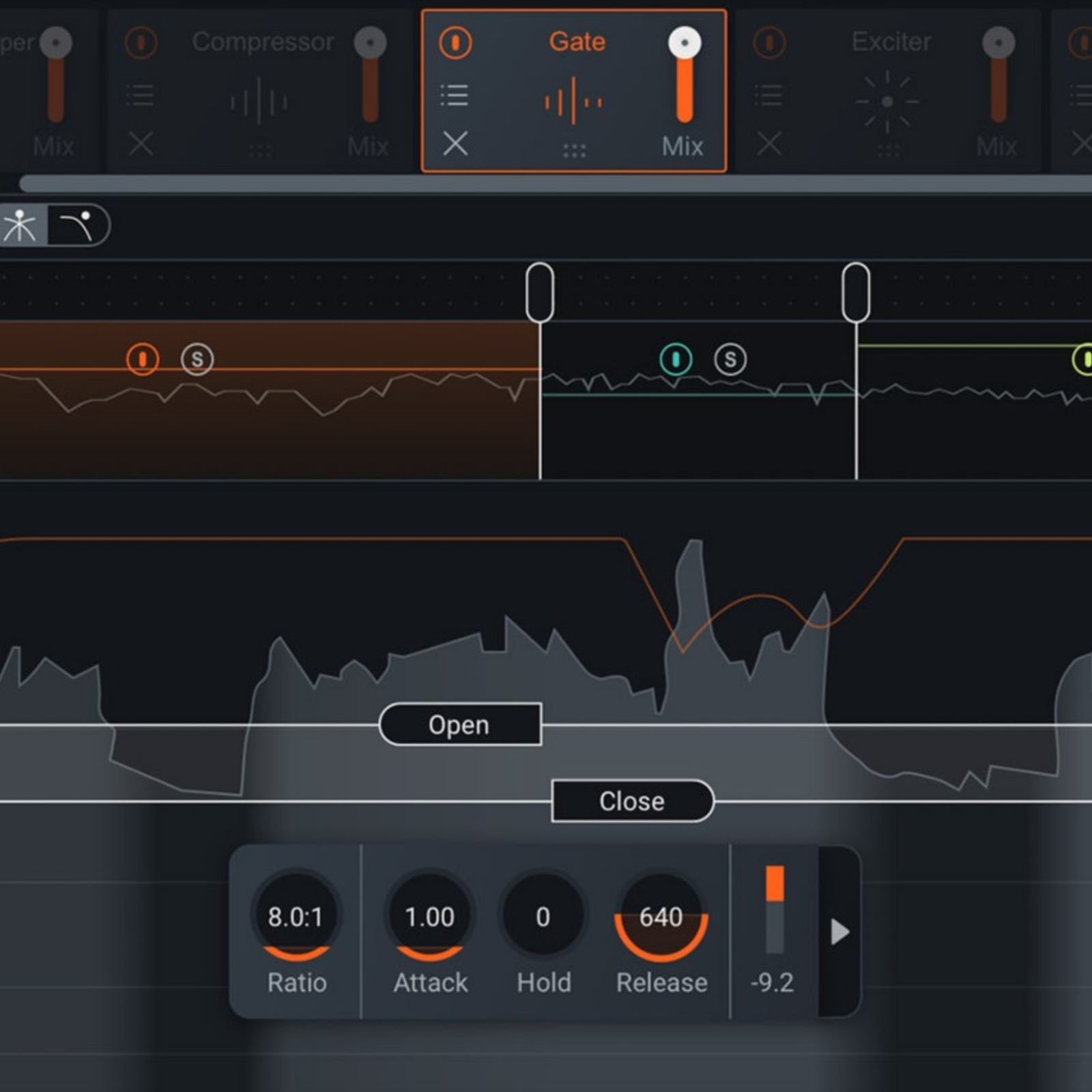
Task: Remove the Compressor module via its X icon
Action: 141,145
